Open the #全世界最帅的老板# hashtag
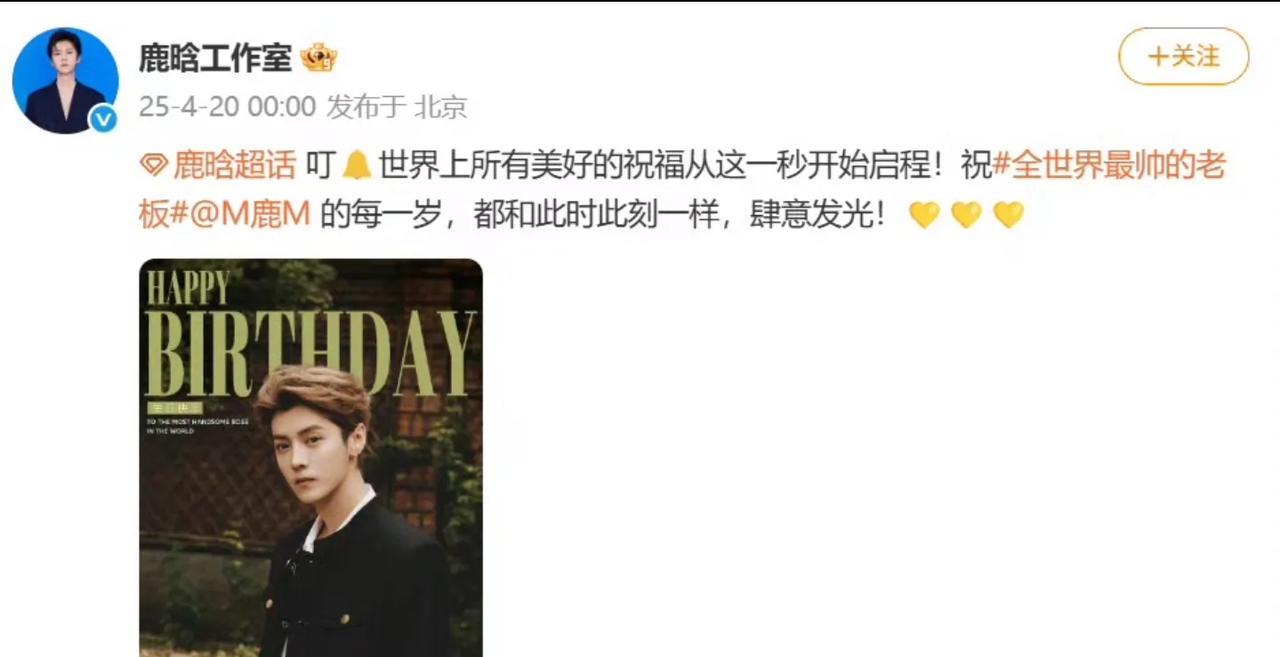 682,190
